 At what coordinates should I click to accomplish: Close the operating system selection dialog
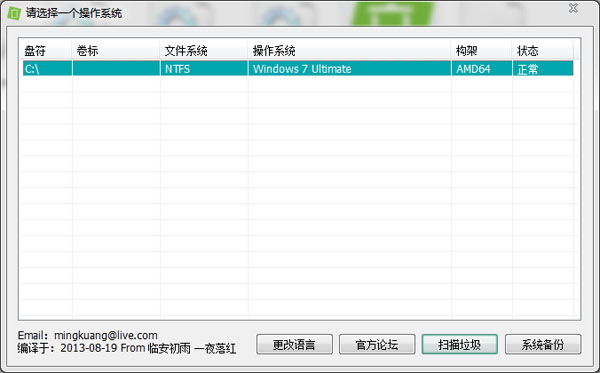[x=573, y=8]
